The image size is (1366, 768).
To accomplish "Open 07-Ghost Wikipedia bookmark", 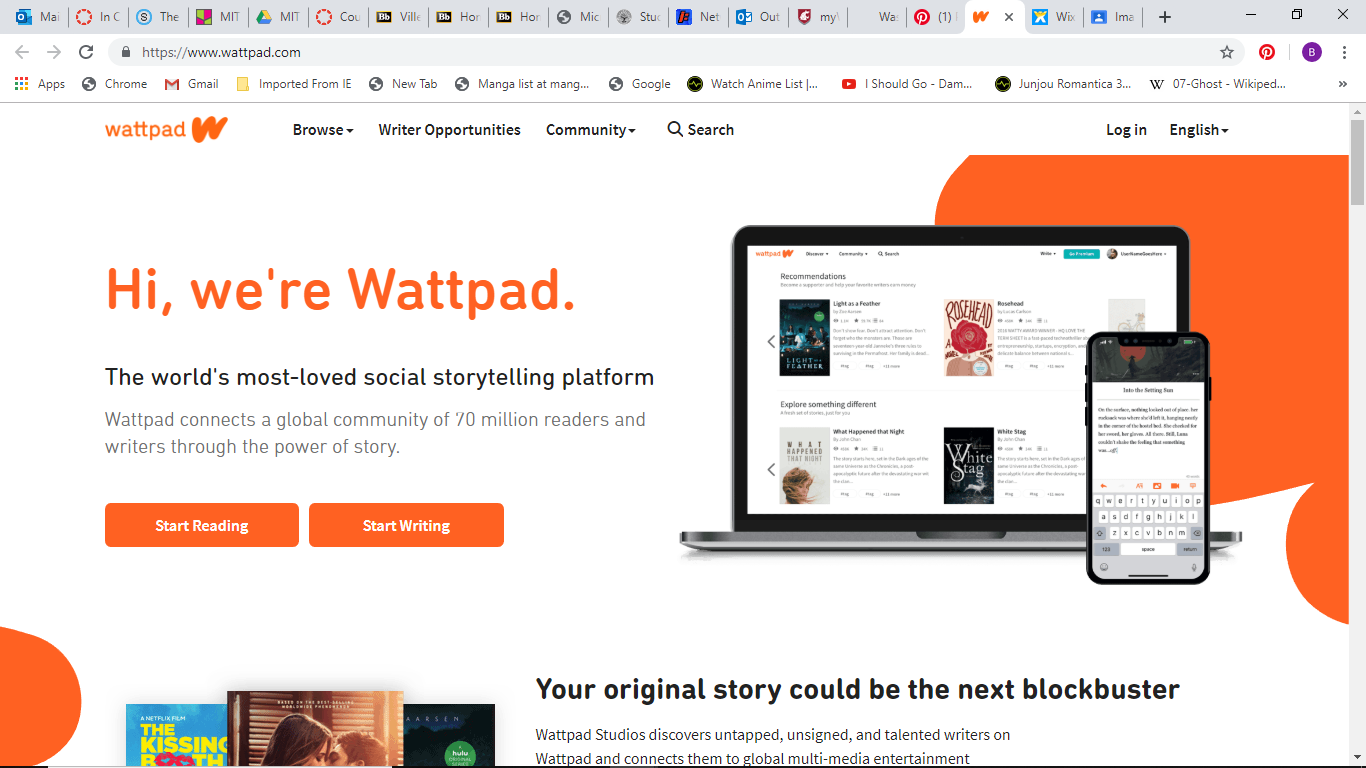I will tap(1218, 84).
